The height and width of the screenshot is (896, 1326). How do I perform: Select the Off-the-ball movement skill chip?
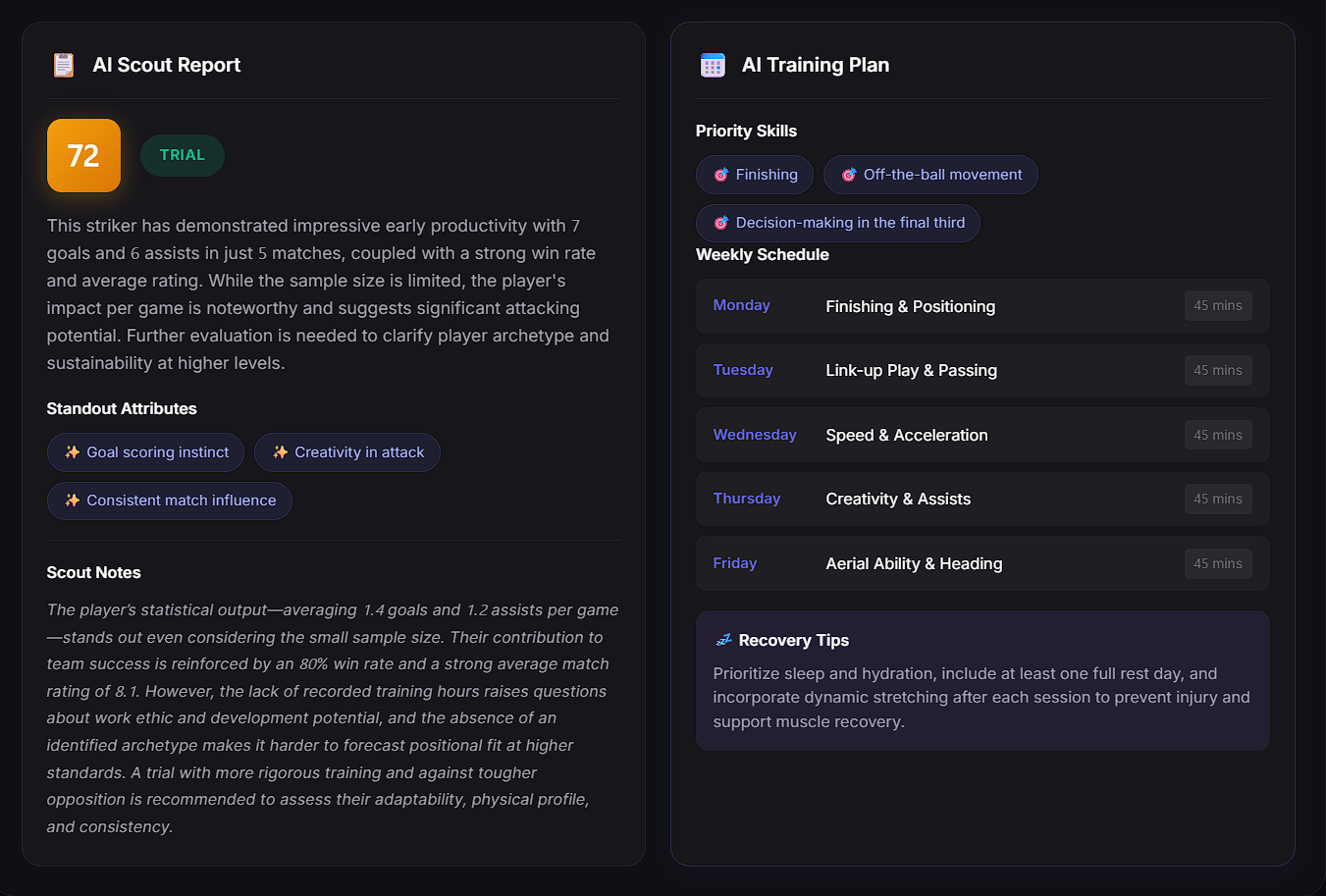[930, 175]
